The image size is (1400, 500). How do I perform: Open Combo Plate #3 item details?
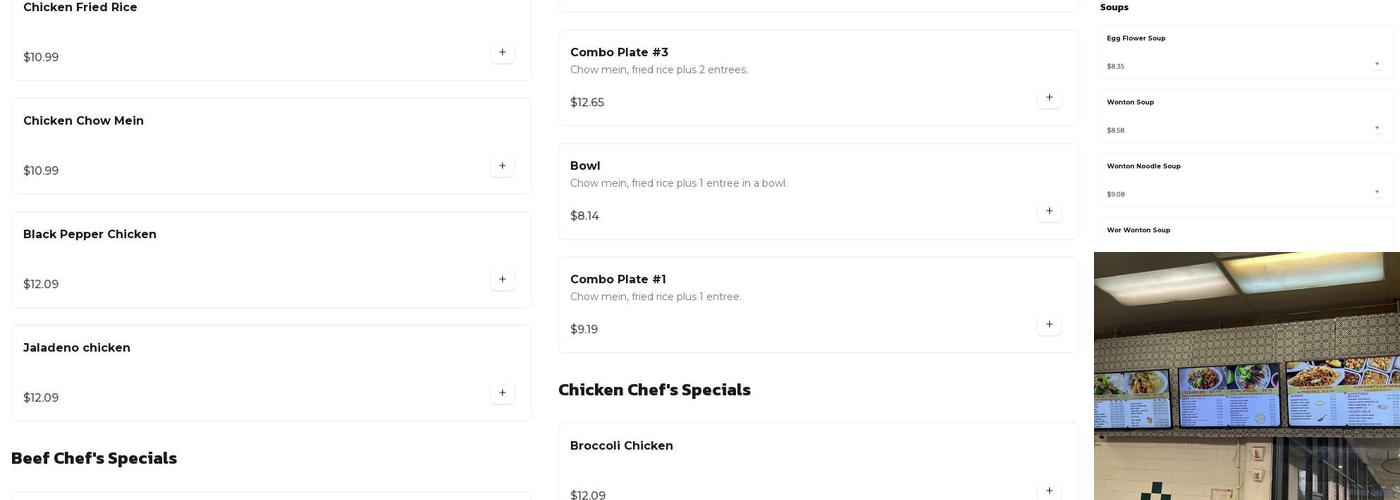619,53
